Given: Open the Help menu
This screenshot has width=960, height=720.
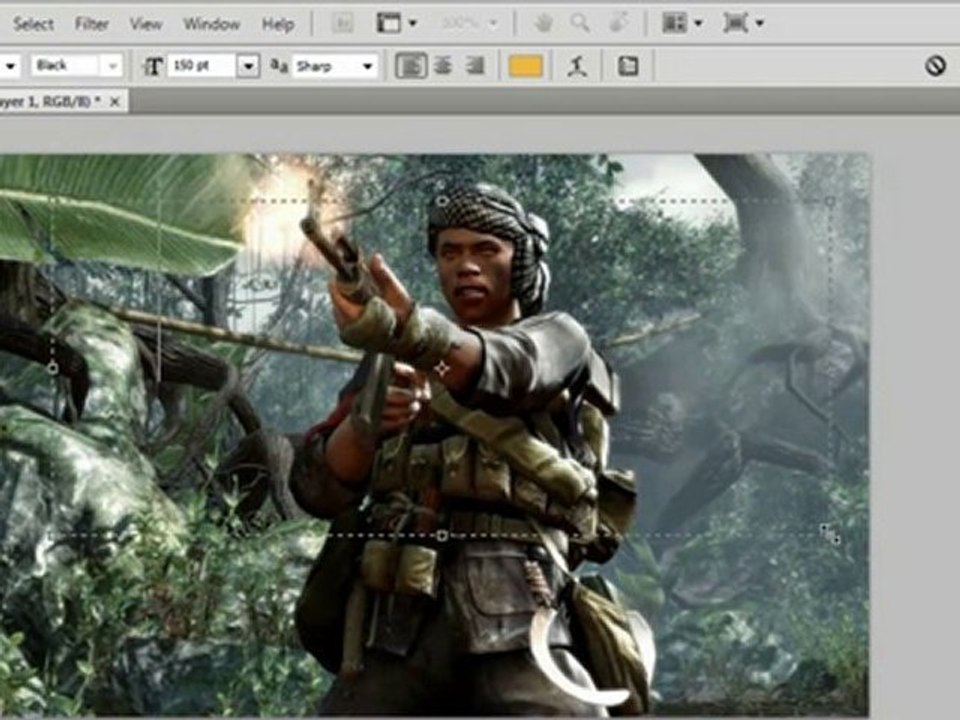Looking at the screenshot, I should click(x=278, y=24).
